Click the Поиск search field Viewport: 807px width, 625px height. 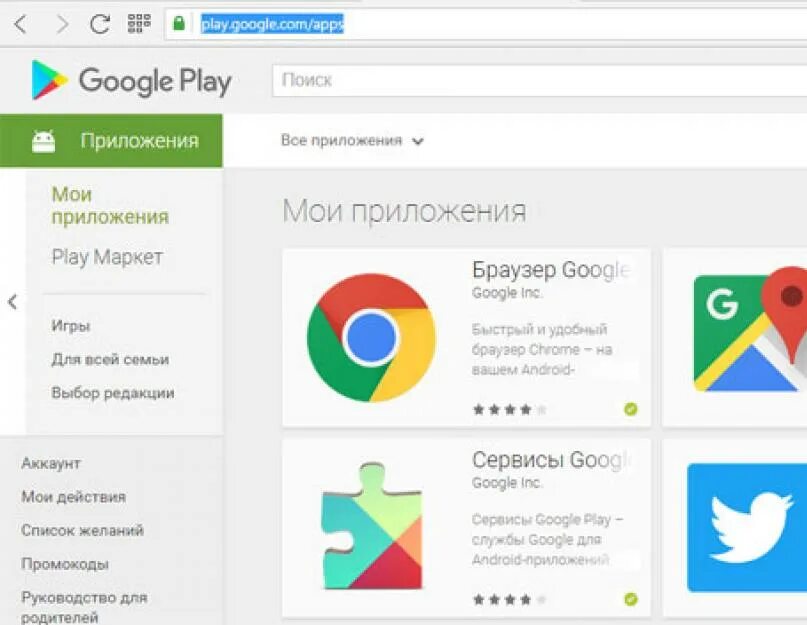pyautogui.click(x=539, y=80)
